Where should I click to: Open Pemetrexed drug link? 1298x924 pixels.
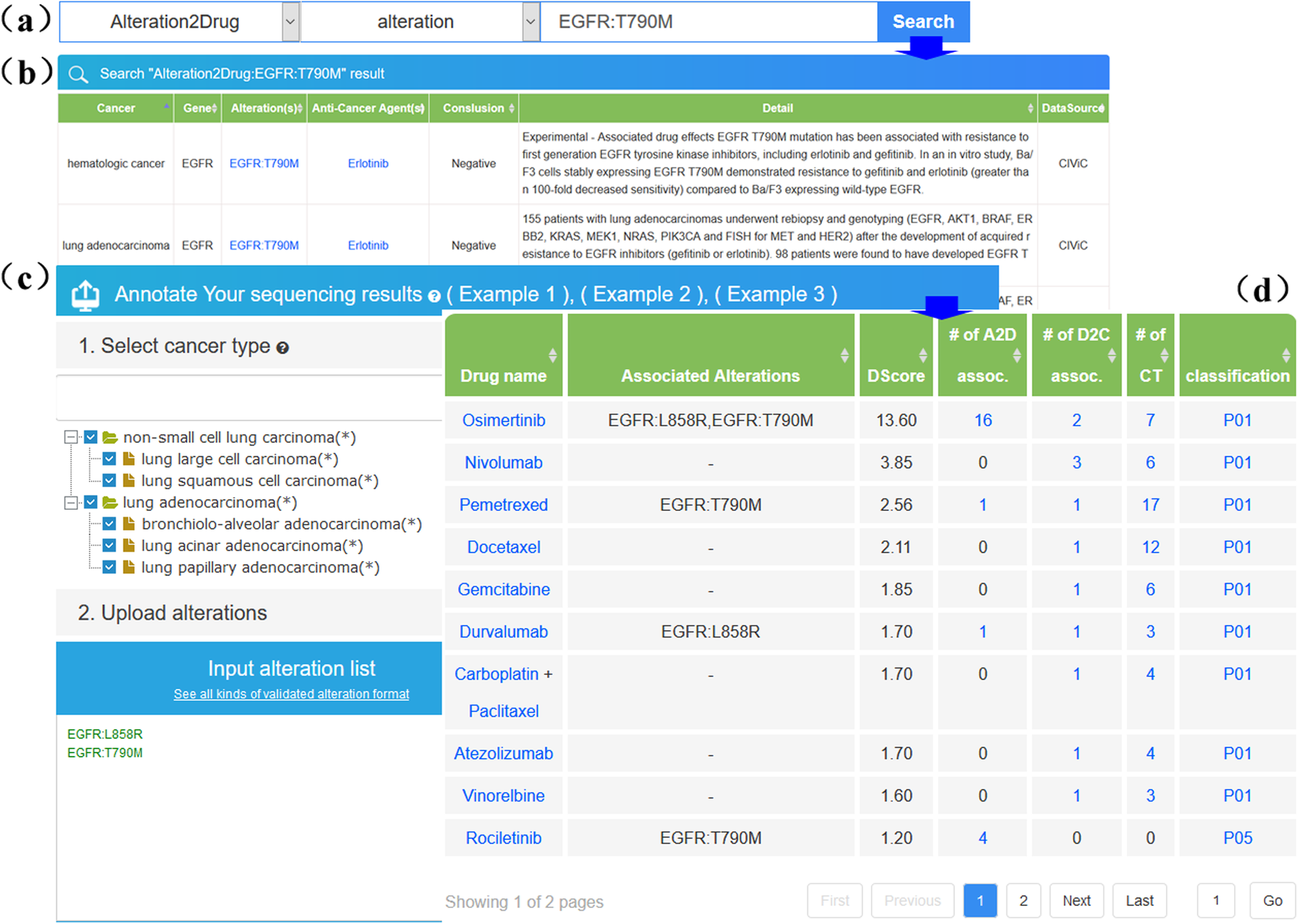click(504, 505)
